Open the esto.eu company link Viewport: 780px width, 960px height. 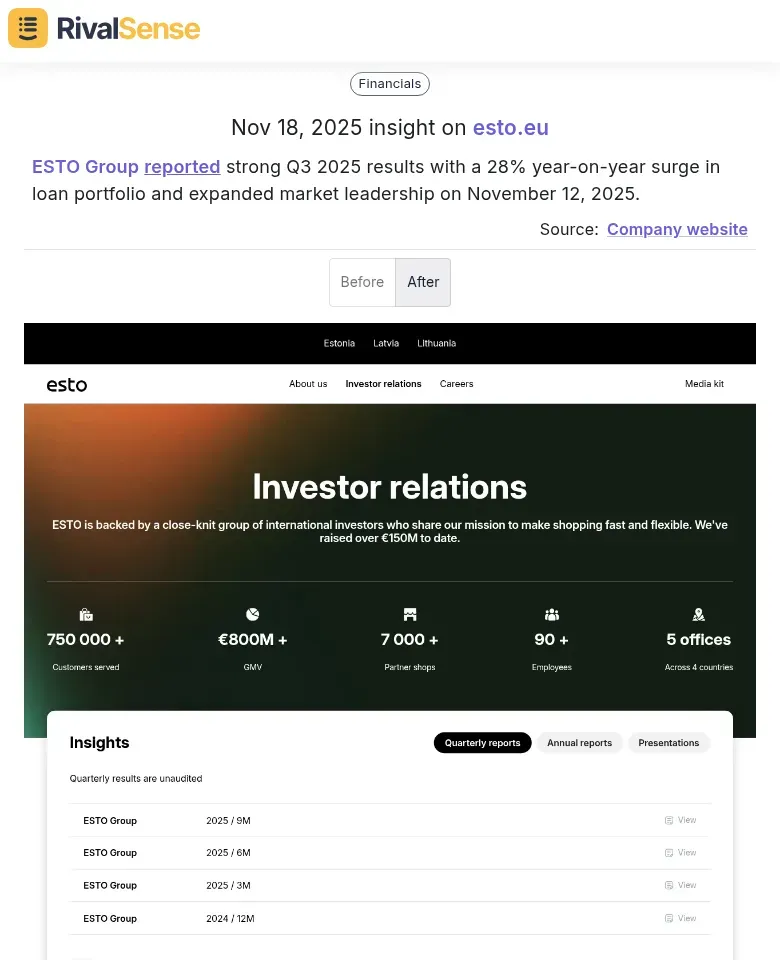coord(510,128)
